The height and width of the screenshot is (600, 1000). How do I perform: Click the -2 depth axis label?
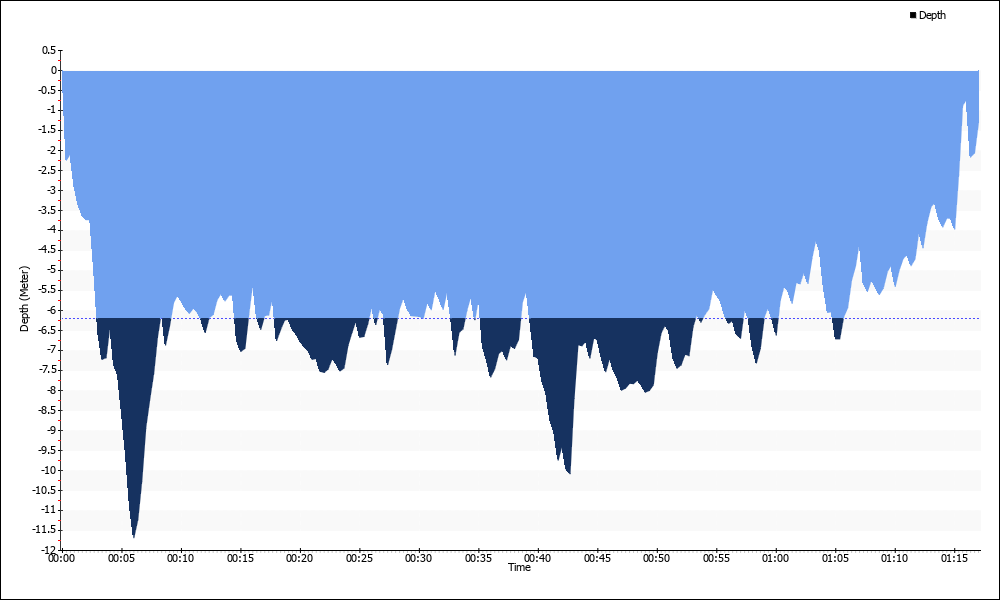click(52, 150)
